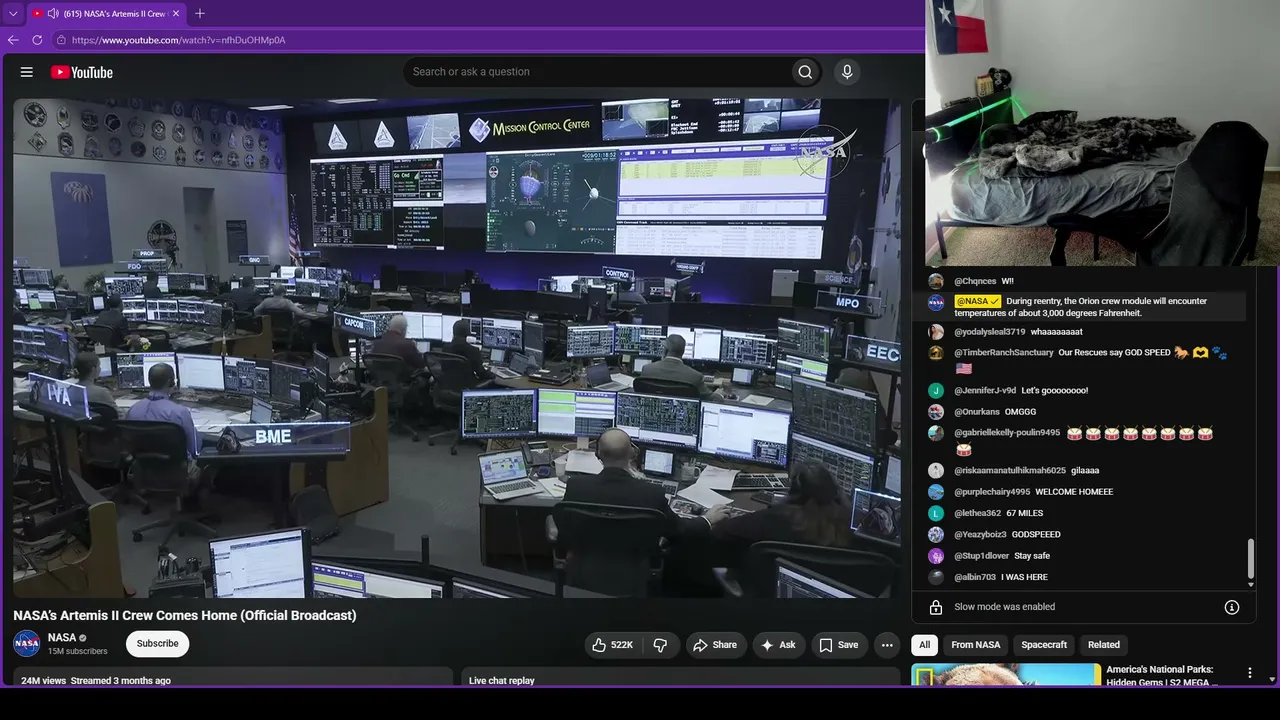The height and width of the screenshot is (720, 1280).
Task: Open @gabriellekelly-poulin9495 chat avatar
Action: pos(936,433)
